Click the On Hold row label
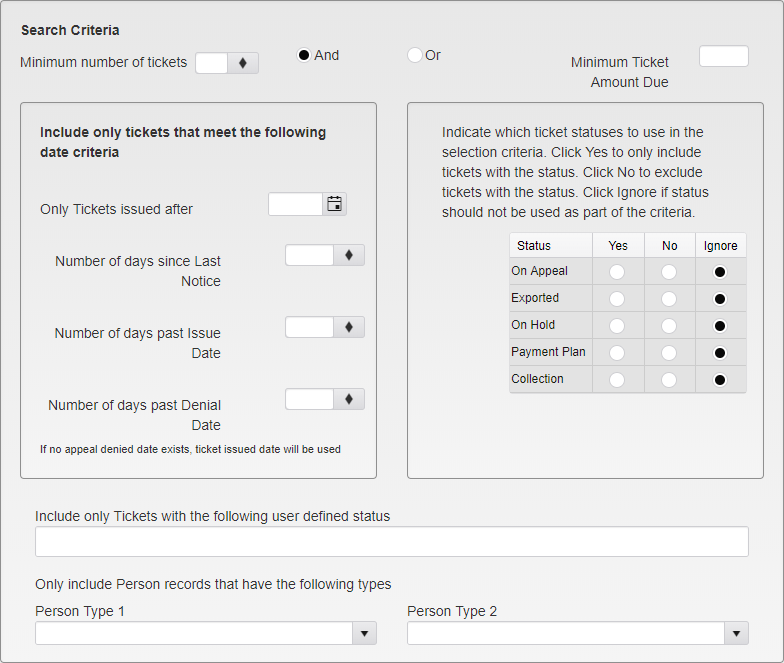The width and height of the screenshot is (784, 663). click(x=533, y=325)
